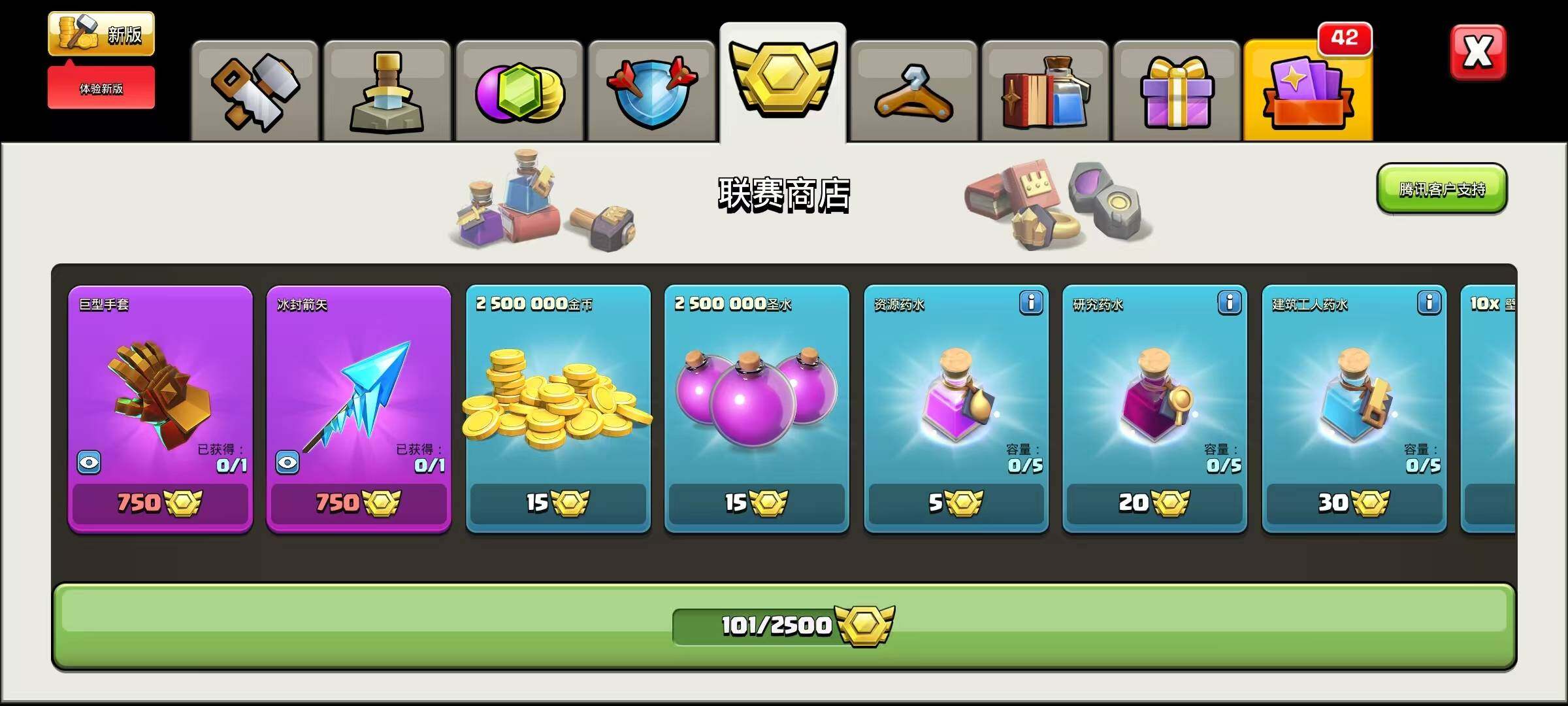Open the books and potions tab
Screen dimensions: 1568x706
[x=1045, y=92]
